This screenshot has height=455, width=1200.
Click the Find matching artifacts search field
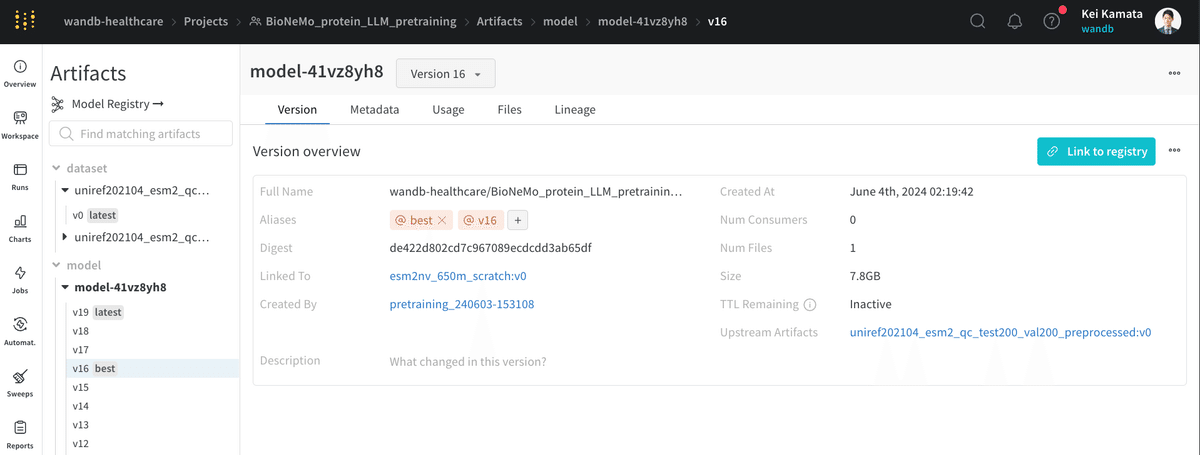[x=141, y=134]
